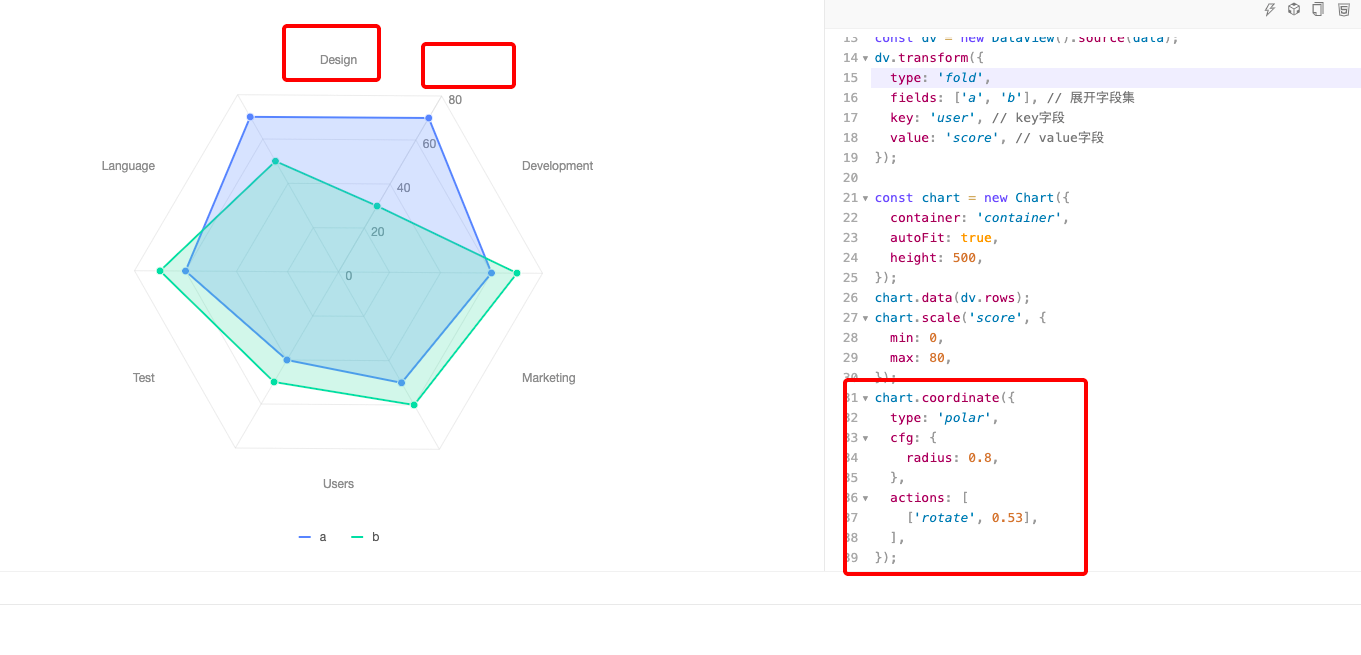Copy the code using the copy icon
The width and height of the screenshot is (1361, 655).
pyautogui.click(x=1318, y=9)
